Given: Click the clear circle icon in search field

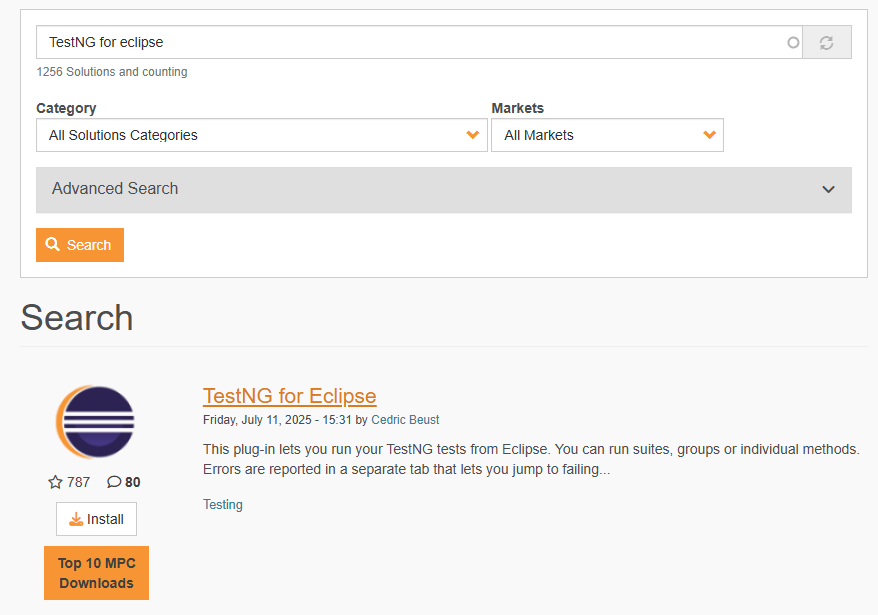Looking at the screenshot, I should tap(793, 42).
